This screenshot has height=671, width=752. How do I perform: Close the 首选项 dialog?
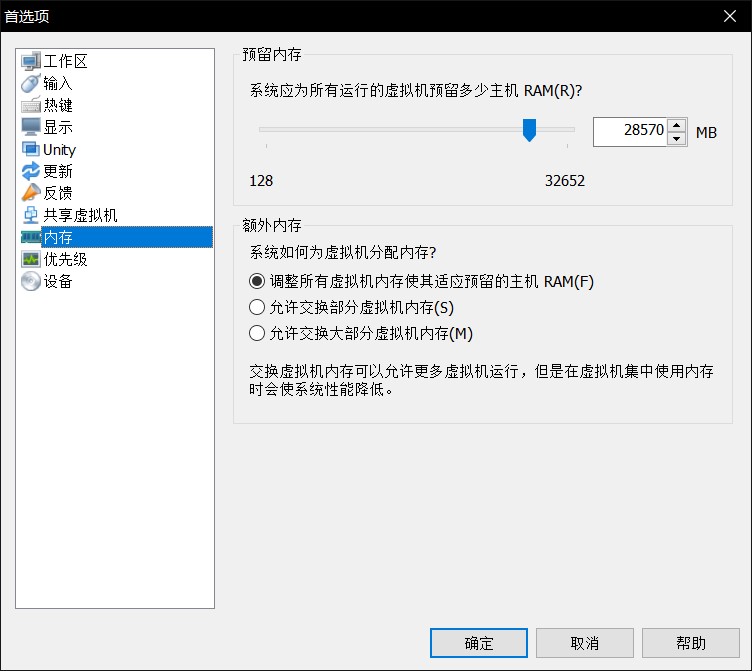point(730,16)
